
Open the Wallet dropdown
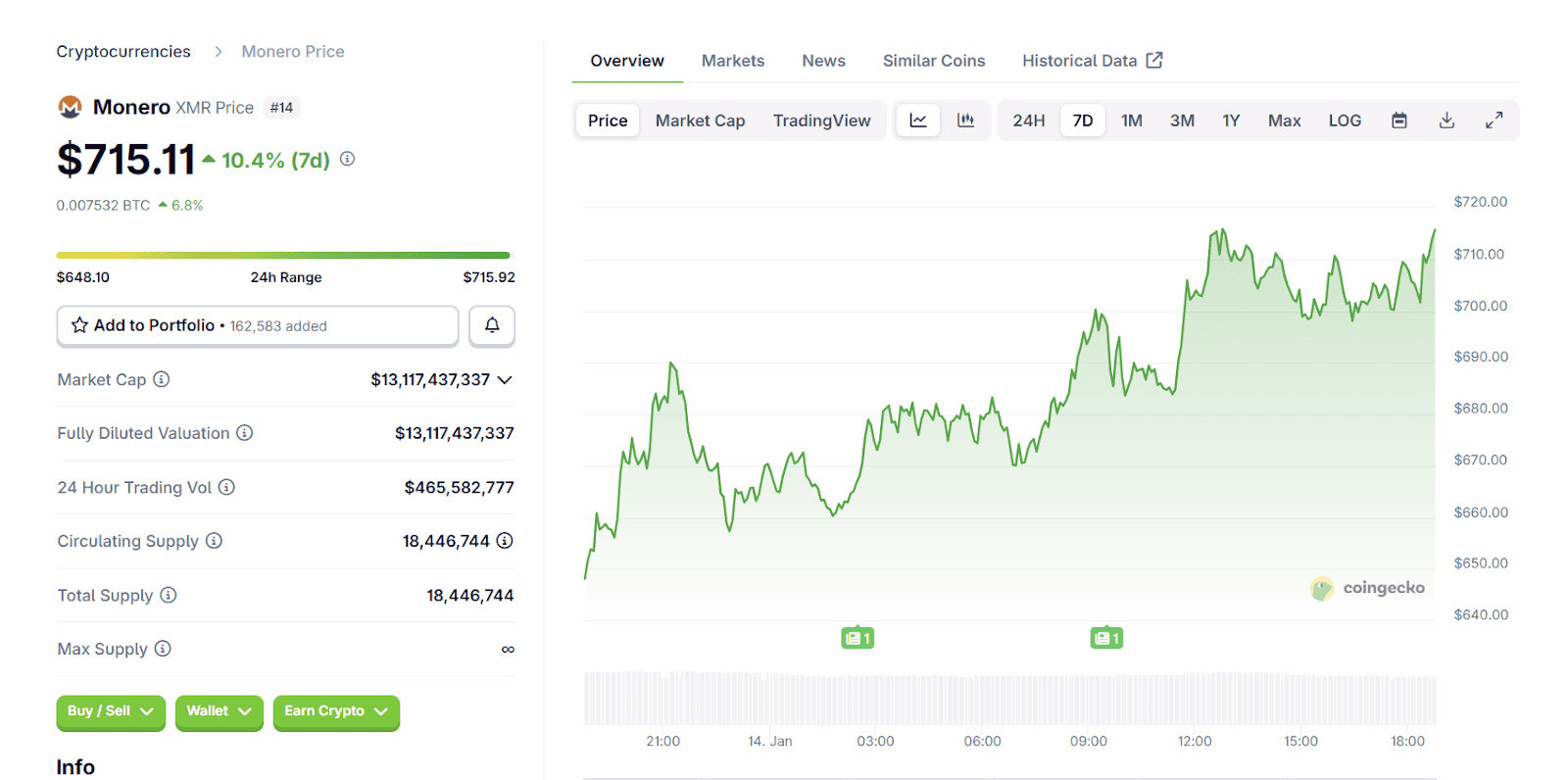(x=219, y=711)
